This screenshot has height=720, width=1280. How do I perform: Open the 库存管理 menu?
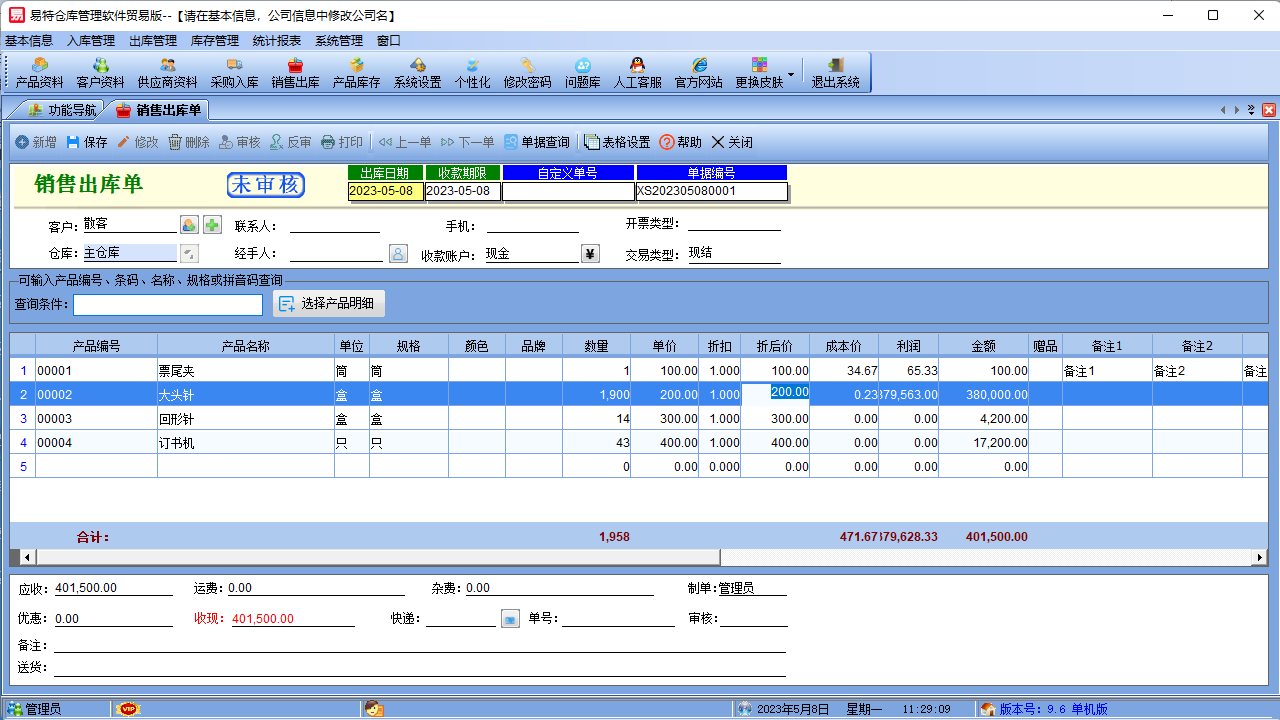click(214, 41)
